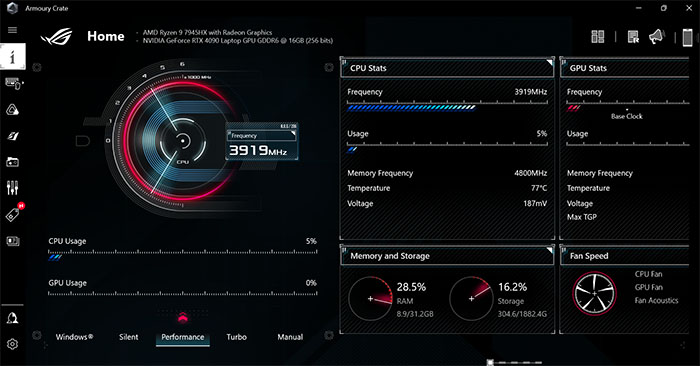Click GPU Stats frequency red bar

(x=573, y=108)
